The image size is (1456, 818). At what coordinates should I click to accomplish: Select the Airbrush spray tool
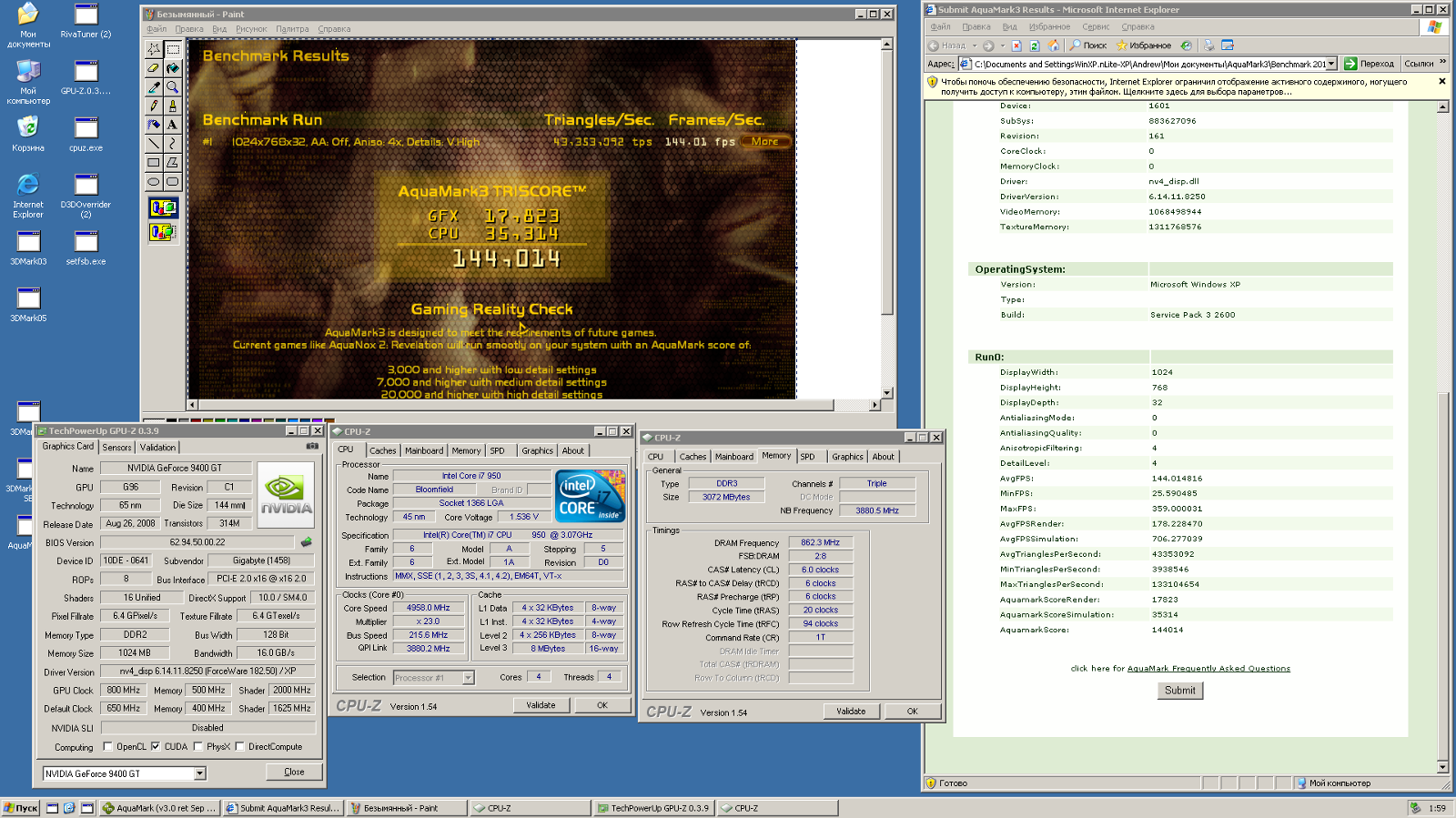point(154,125)
